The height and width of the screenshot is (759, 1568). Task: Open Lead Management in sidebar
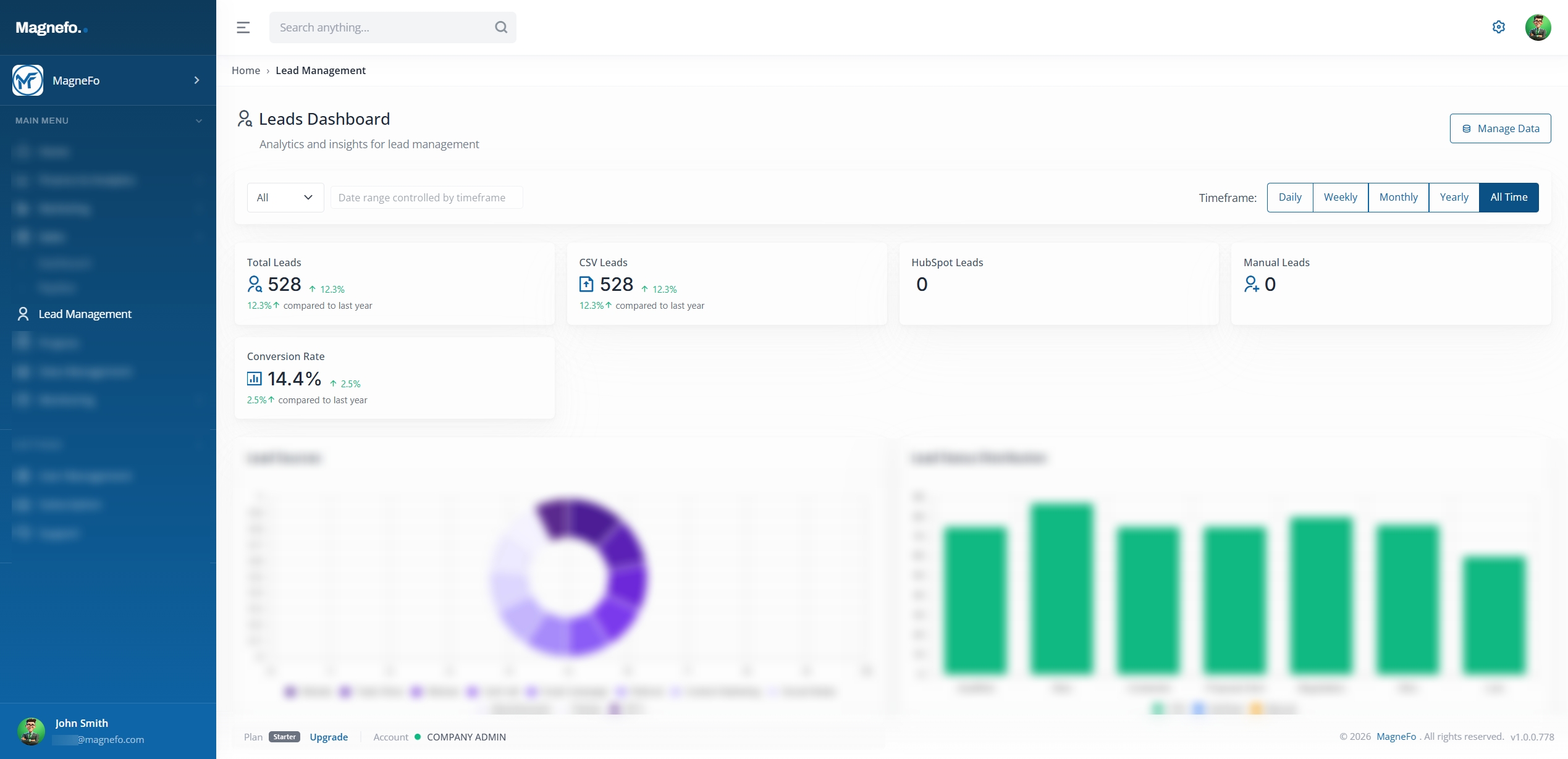click(85, 314)
